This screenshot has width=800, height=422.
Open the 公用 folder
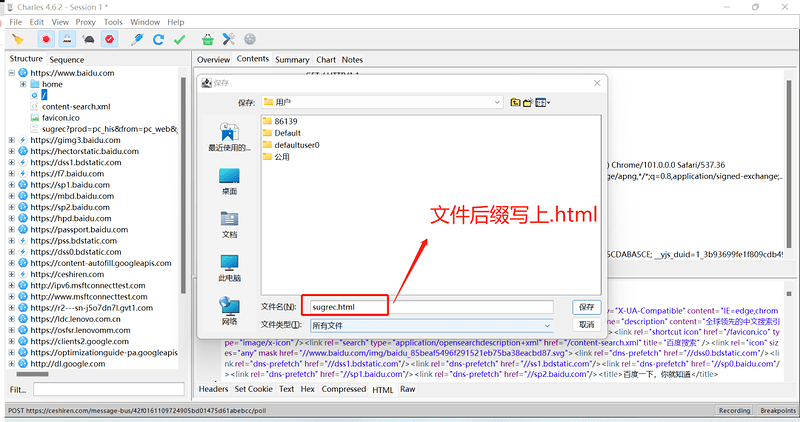pos(277,157)
